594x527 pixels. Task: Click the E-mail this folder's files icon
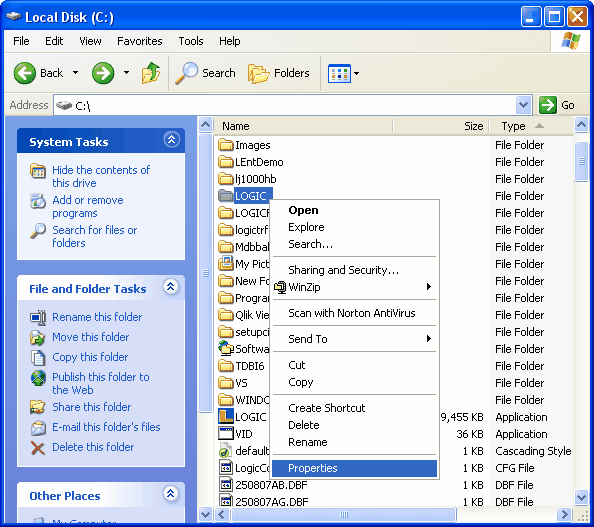[x=38, y=427]
